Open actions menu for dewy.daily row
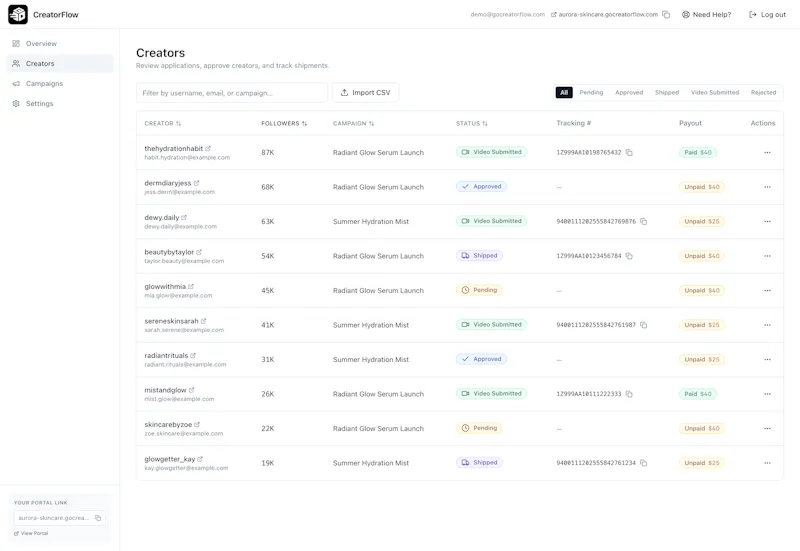Viewport: 800px width, 551px height. [767, 221]
